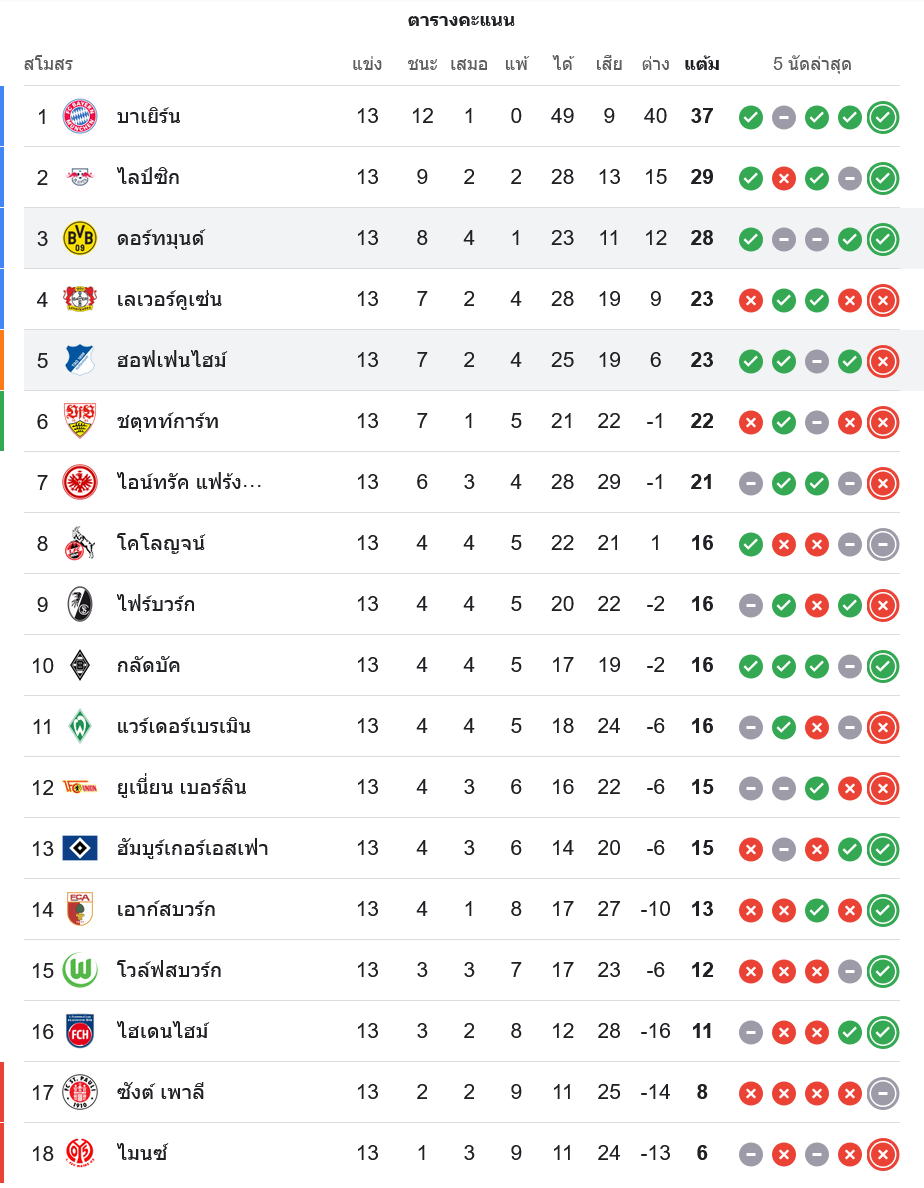Click the Hamburger SV diamond logo
The image size is (924, 1188).
coord(80,848)
